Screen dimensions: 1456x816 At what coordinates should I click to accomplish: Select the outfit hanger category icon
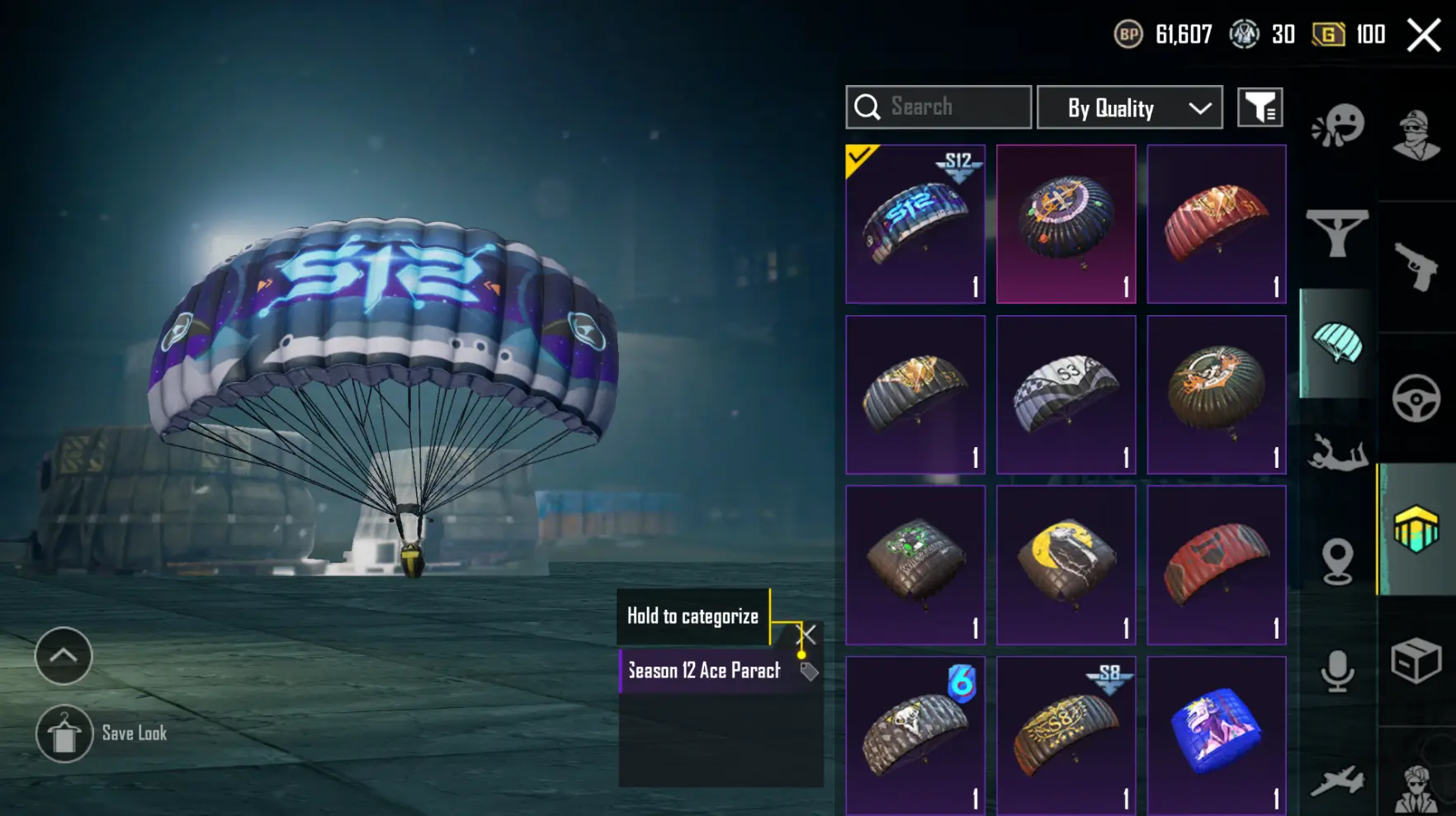tap(1337, 233)
